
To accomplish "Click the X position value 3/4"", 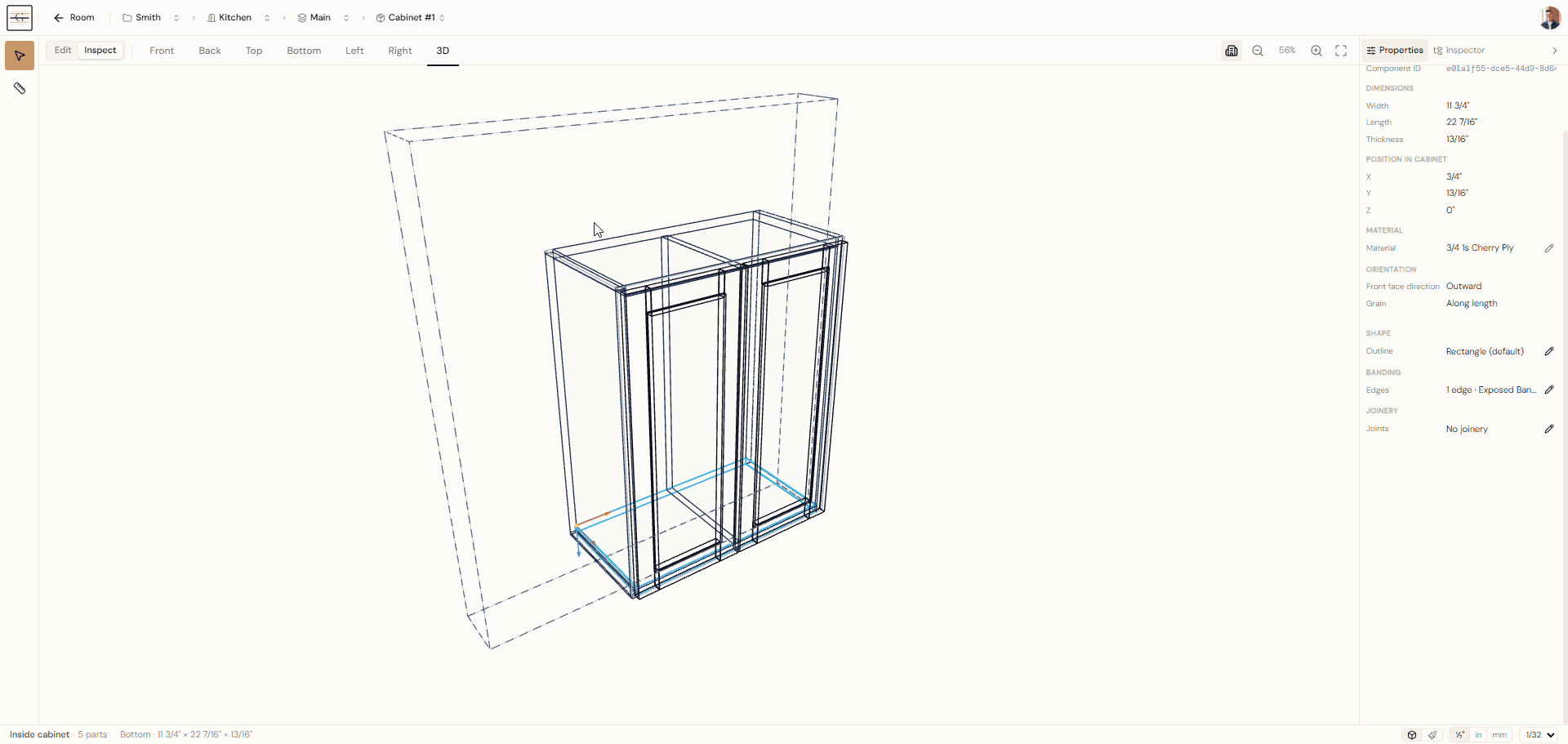I will (1454, 176).
